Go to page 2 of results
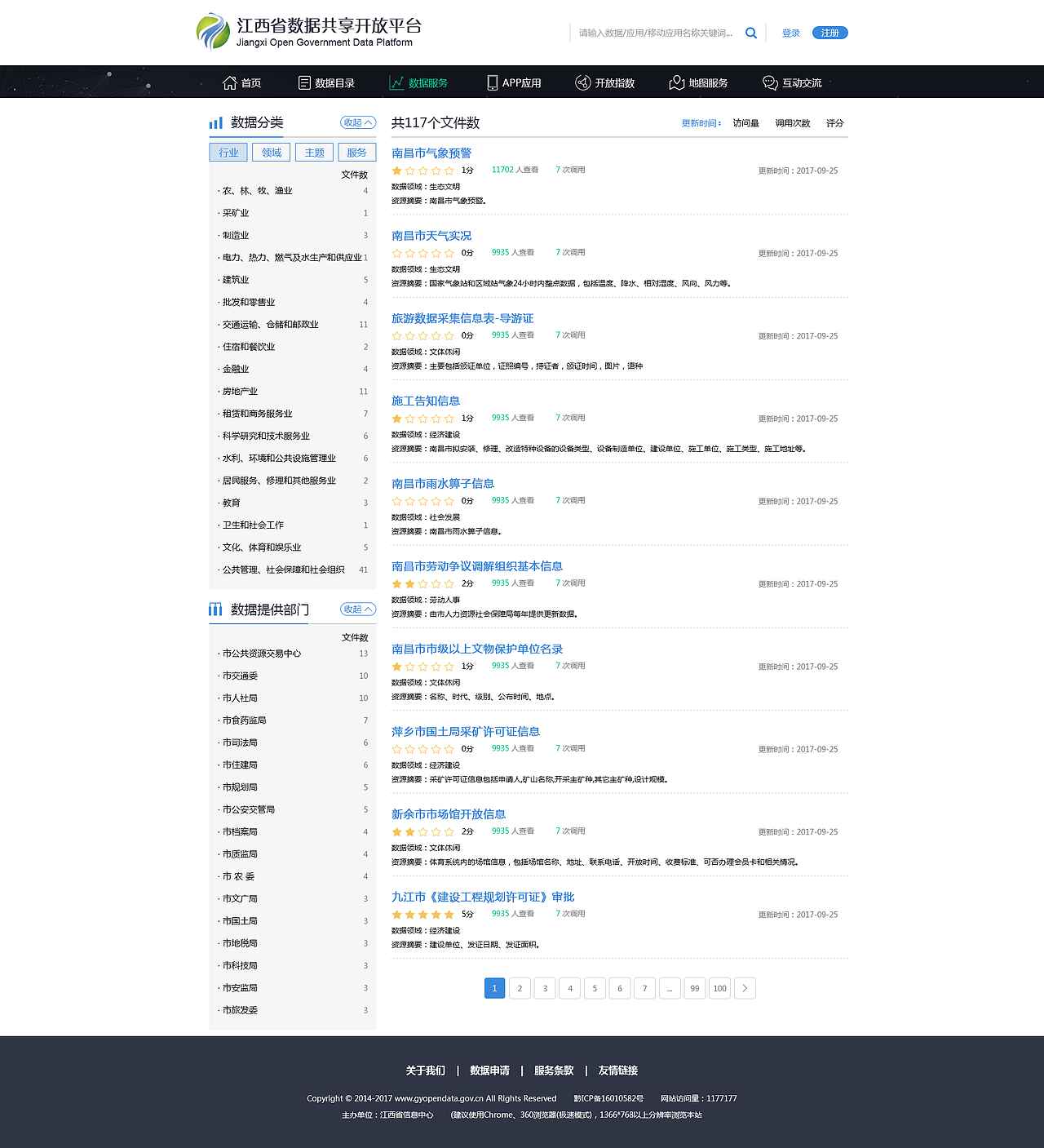The height and width of the screenshot is (1148, 1044). pos(520,988)
